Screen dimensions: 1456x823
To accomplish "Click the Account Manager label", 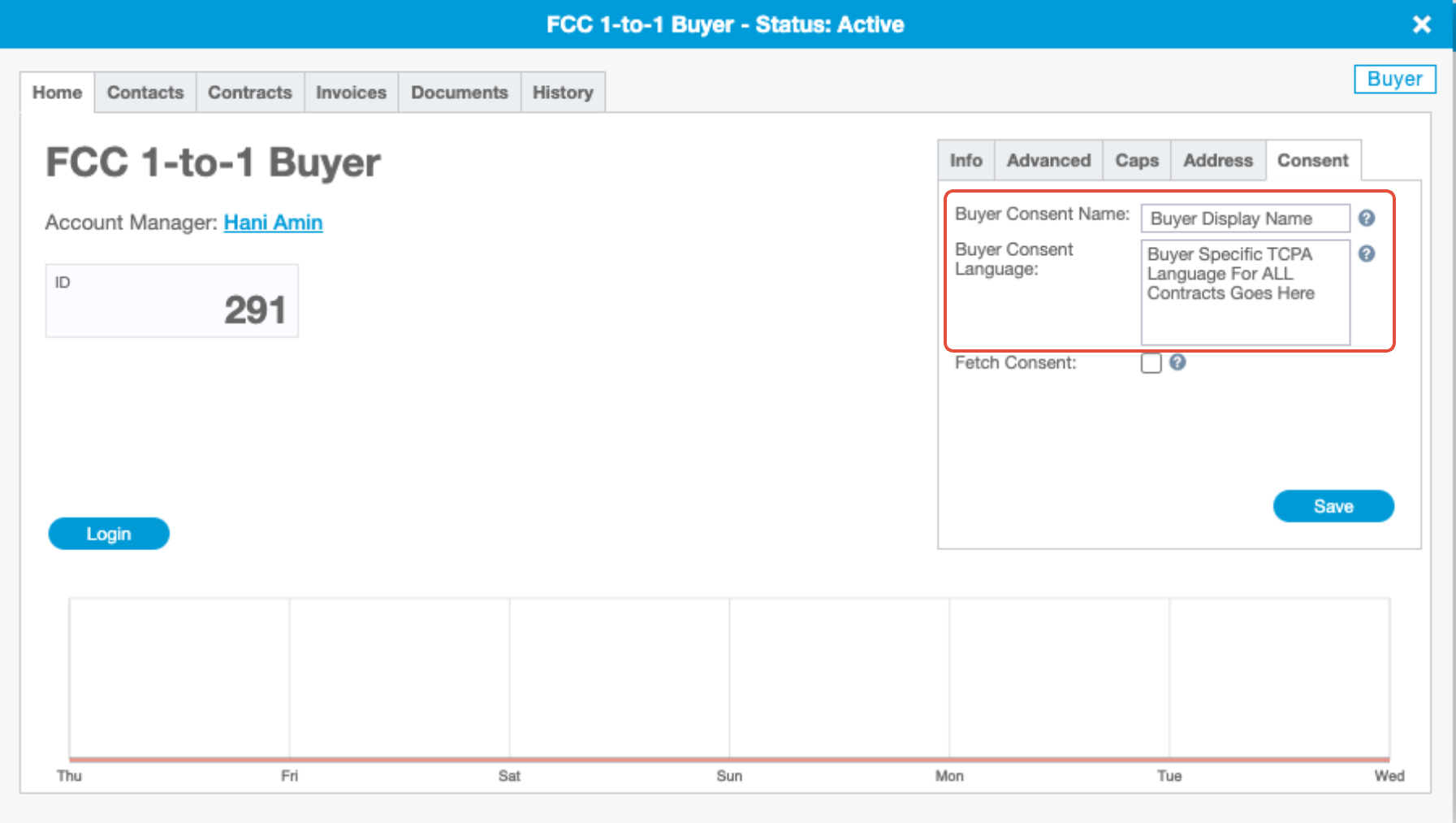I will tap(132, 223).
